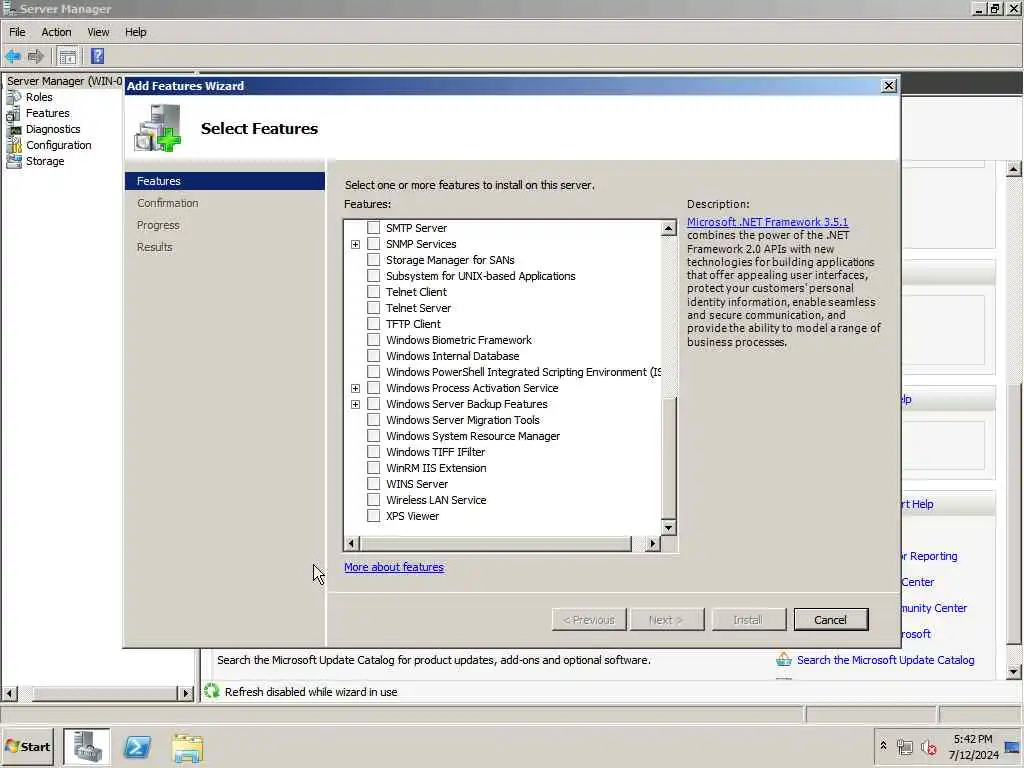
Task: Open Microsoft .NET Framework 3.5.1 description link
Action: (x=767, y=222)
